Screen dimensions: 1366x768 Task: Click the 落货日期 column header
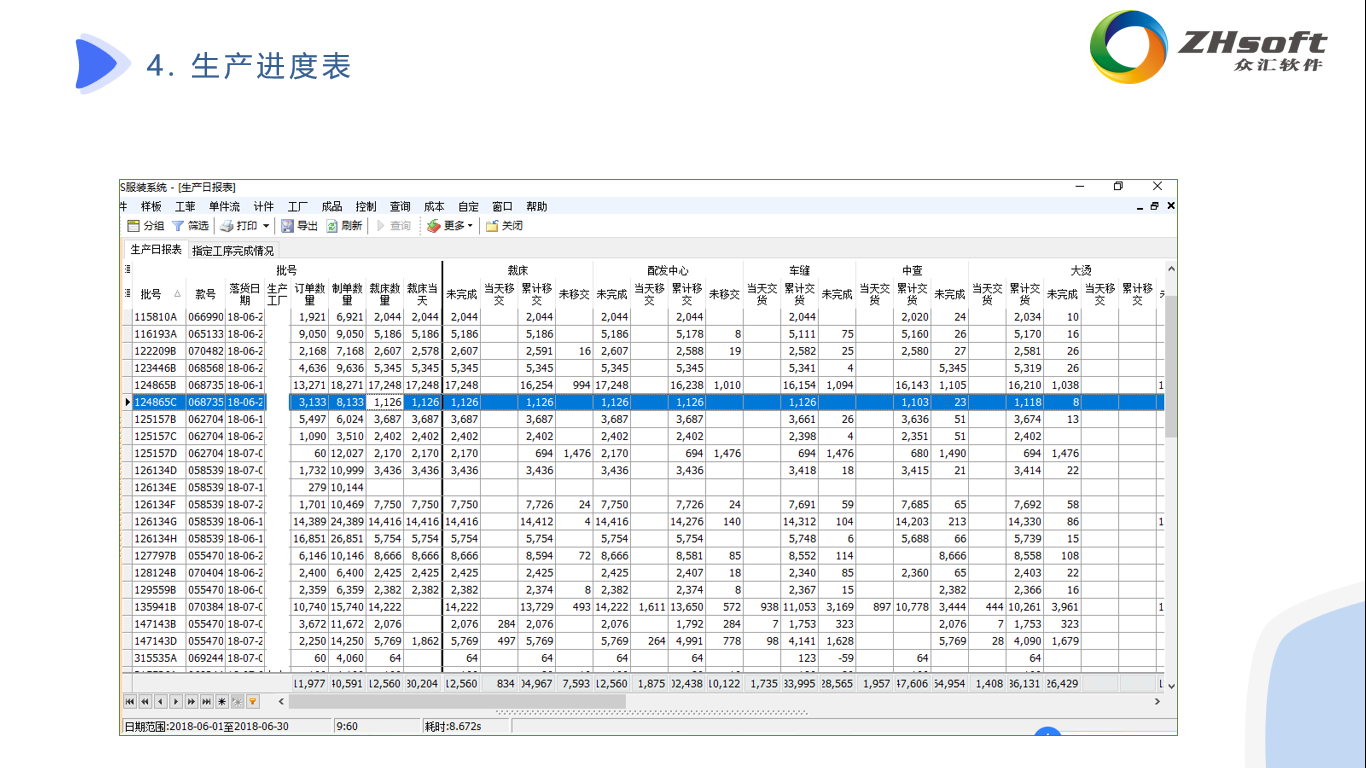click(x=245, y=294)
